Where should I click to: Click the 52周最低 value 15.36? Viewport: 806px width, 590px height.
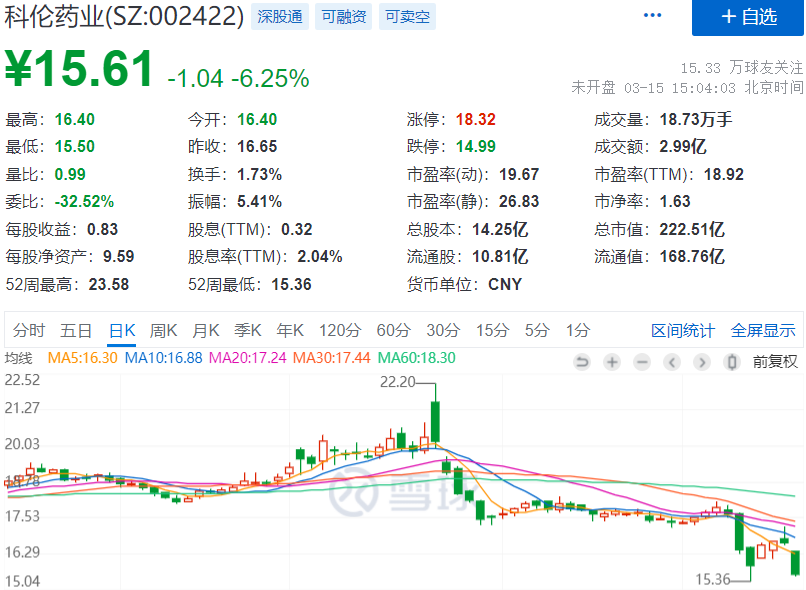291,284
